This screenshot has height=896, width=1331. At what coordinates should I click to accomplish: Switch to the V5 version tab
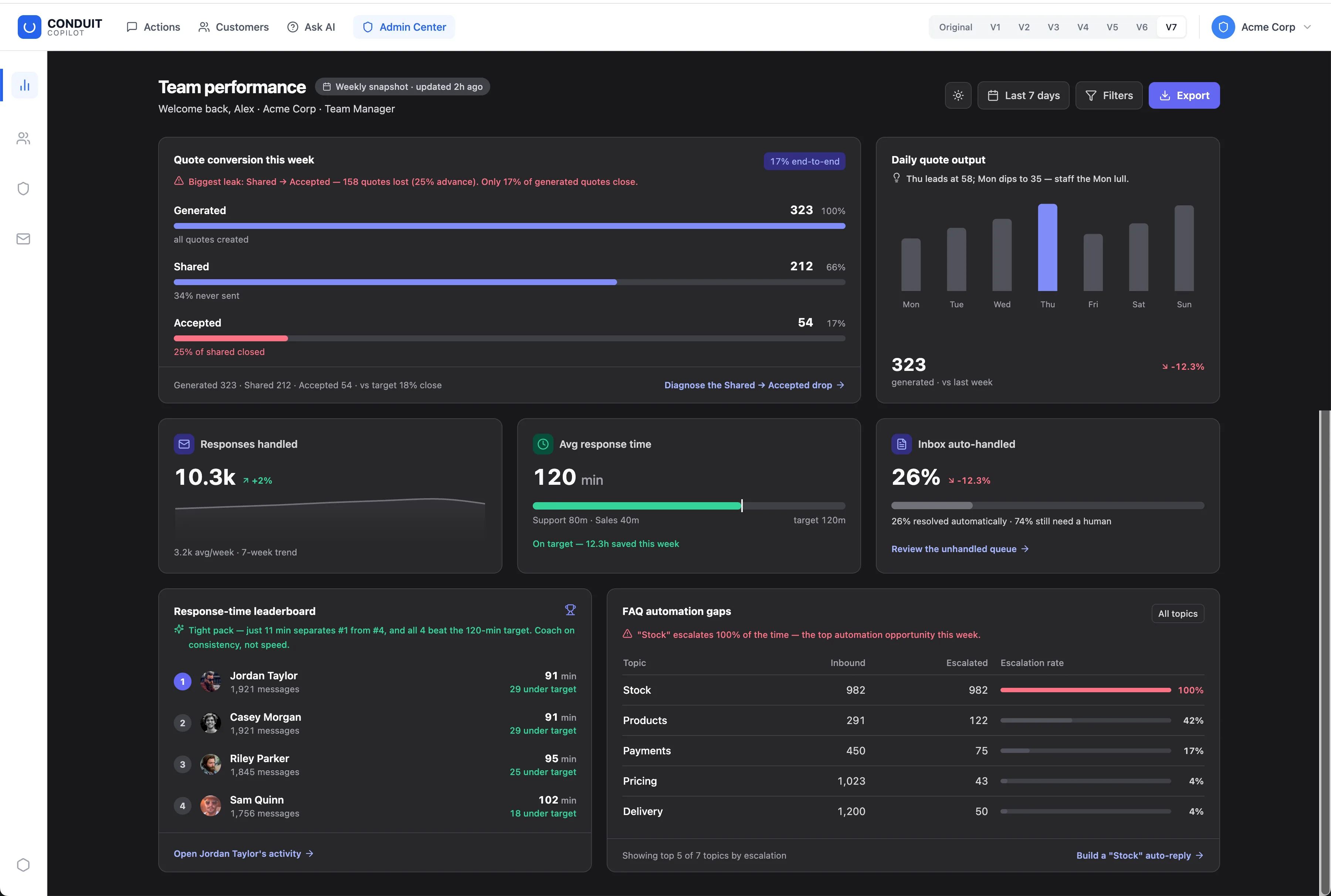point(1112,27)
